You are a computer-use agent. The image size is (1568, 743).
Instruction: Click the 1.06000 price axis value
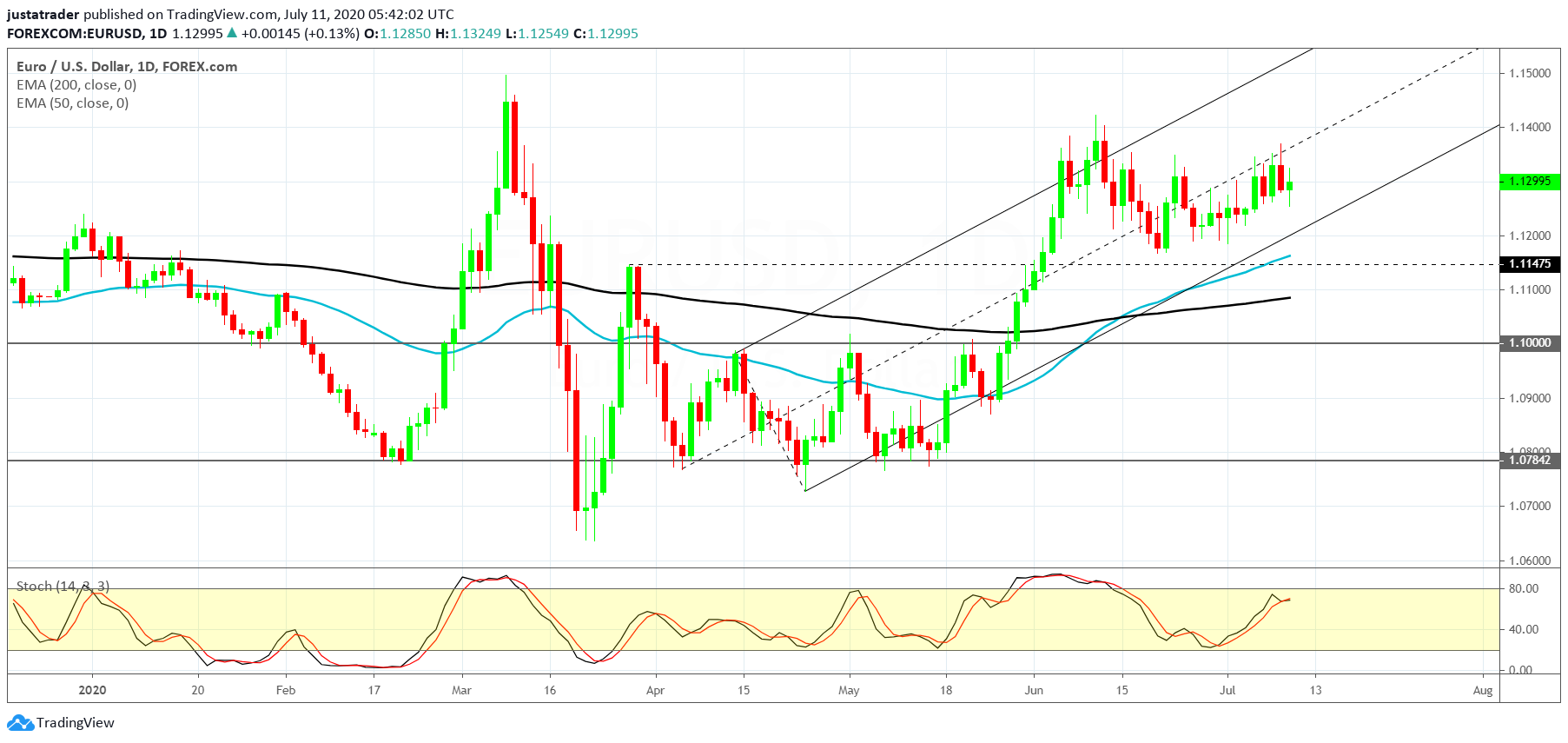point(1530,561)
